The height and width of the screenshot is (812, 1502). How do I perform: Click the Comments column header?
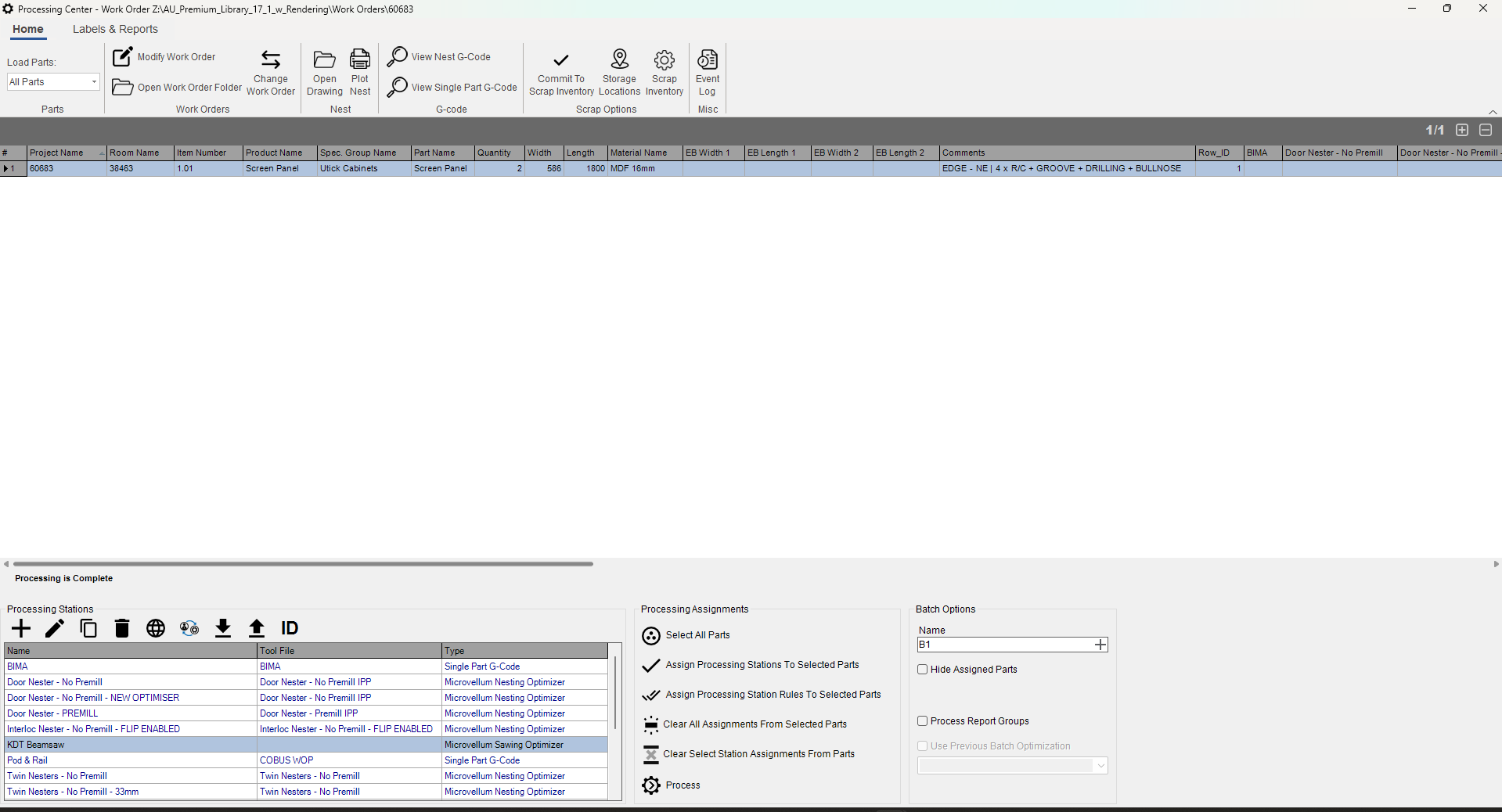tap(1068, 153)
